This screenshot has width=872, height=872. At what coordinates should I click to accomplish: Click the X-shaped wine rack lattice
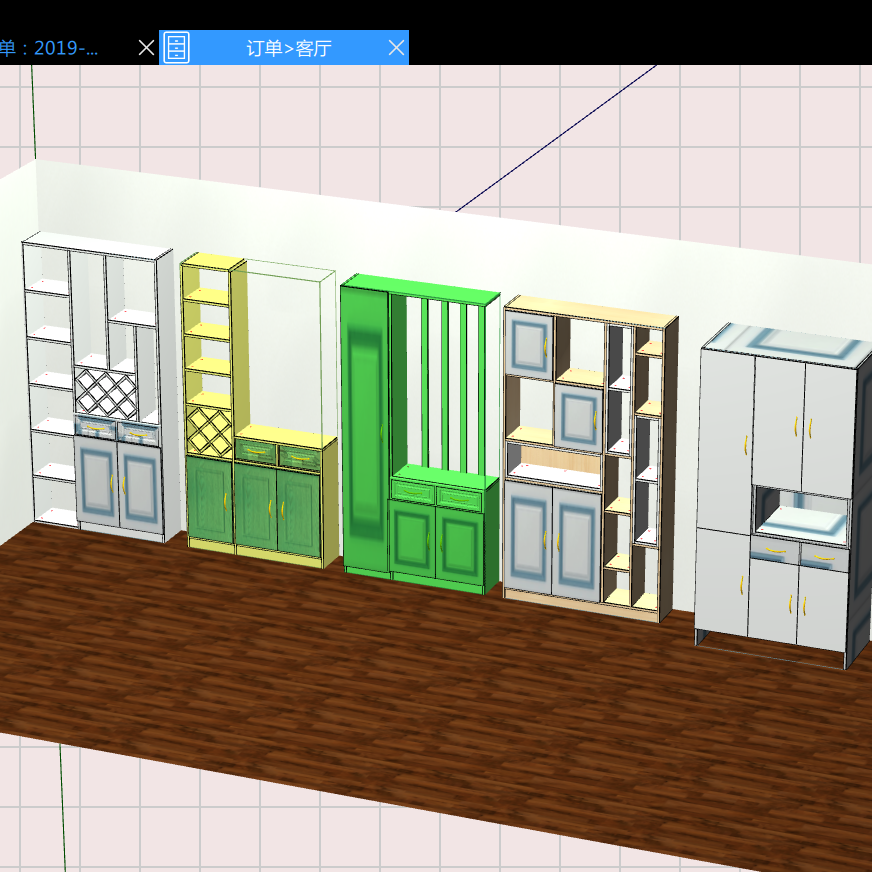tap(103, 393)
